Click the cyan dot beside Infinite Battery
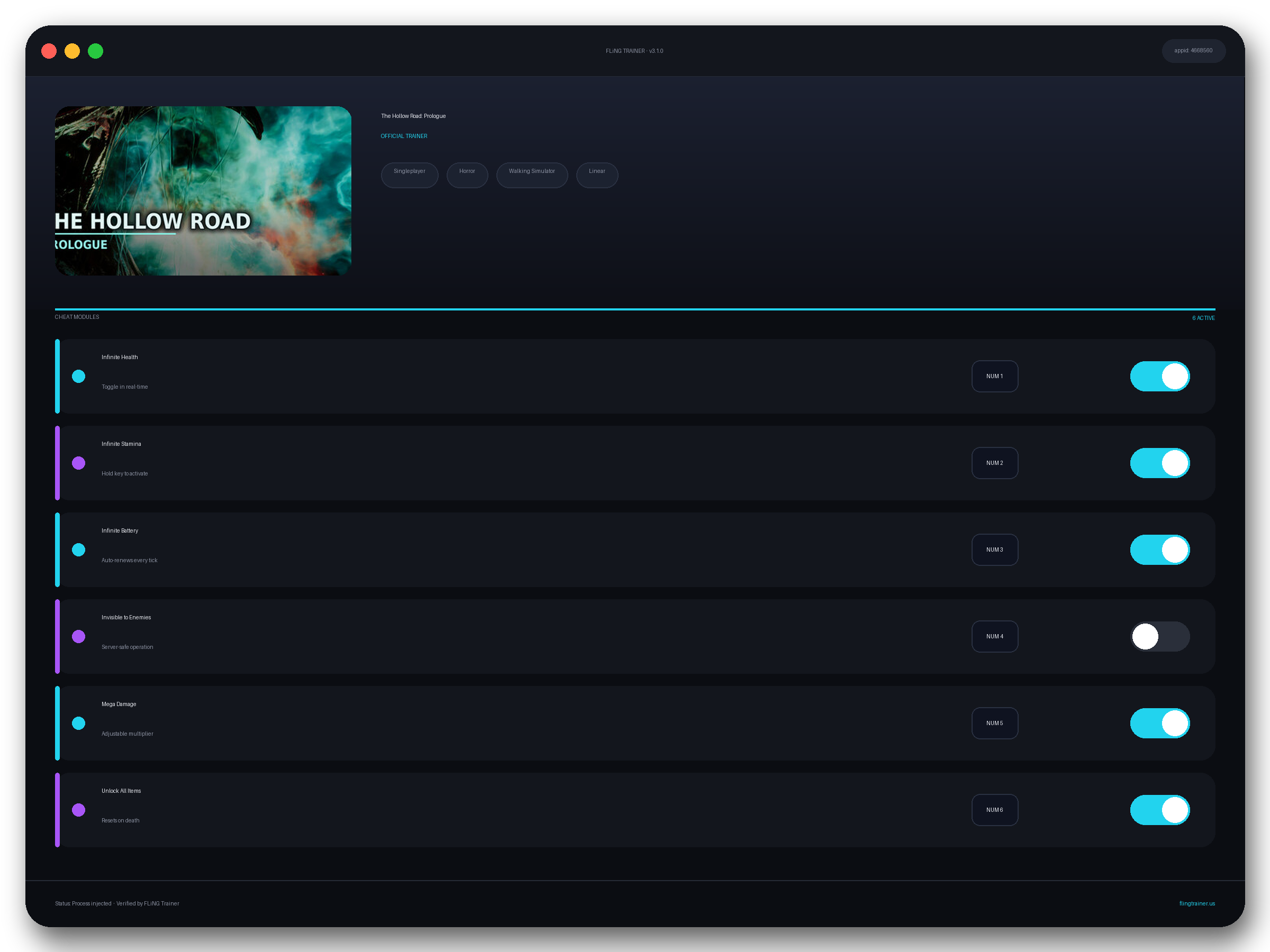This screenshot has width=1270, height=952. coord(79,550)
